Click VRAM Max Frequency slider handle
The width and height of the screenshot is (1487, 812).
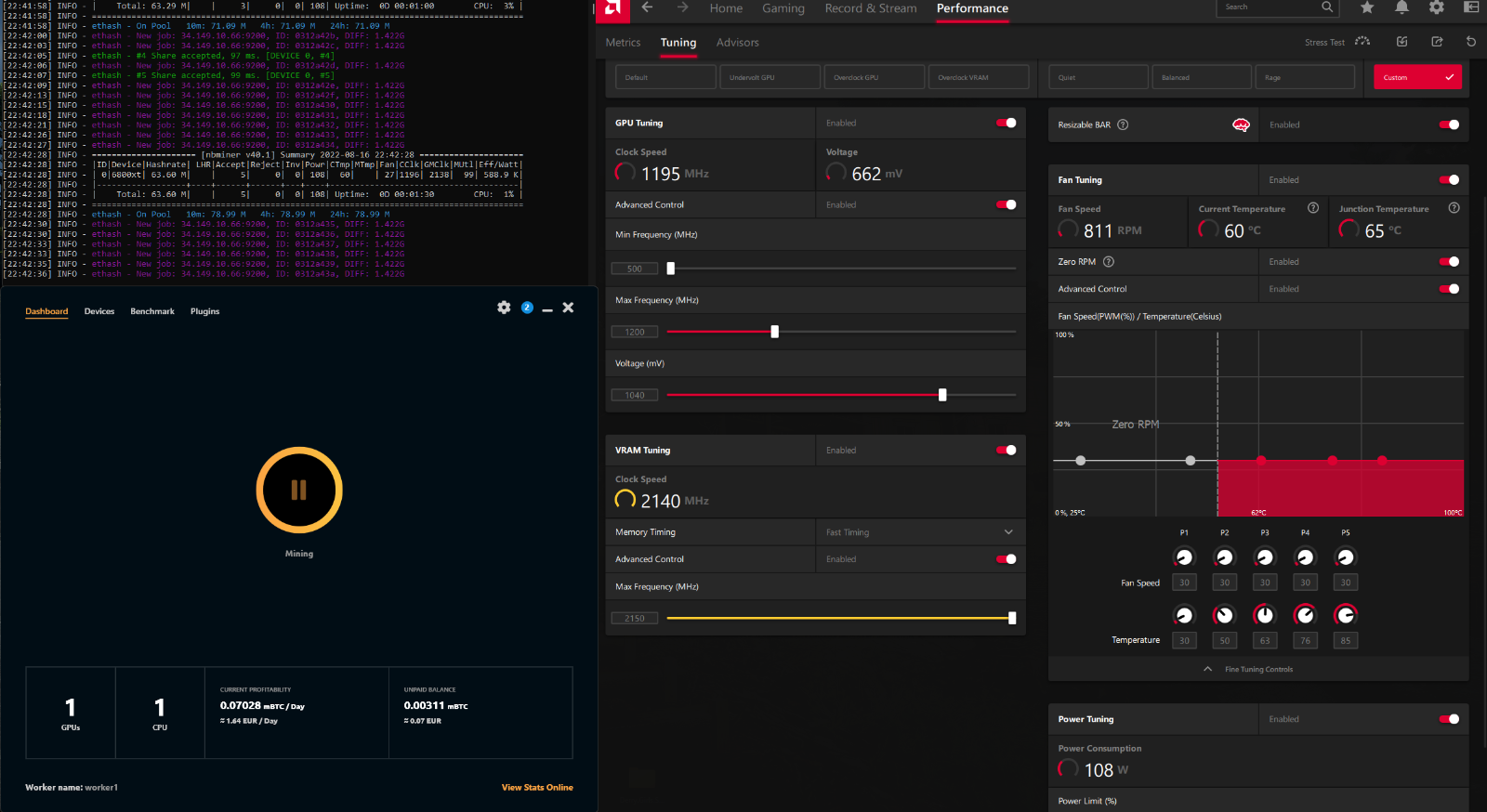pyautogui.click(x=1012, y=618)
